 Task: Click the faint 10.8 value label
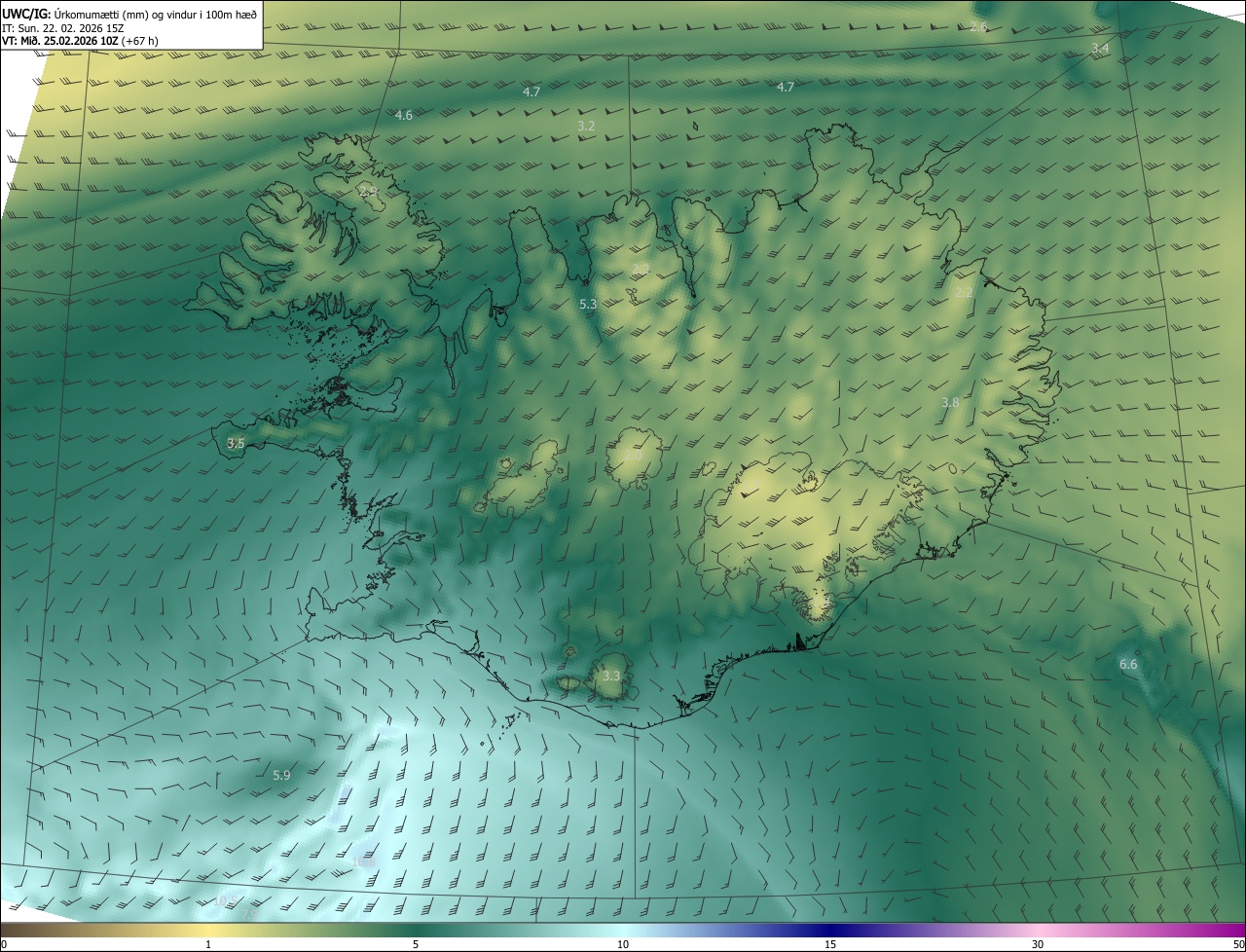[x=363, y=861]
